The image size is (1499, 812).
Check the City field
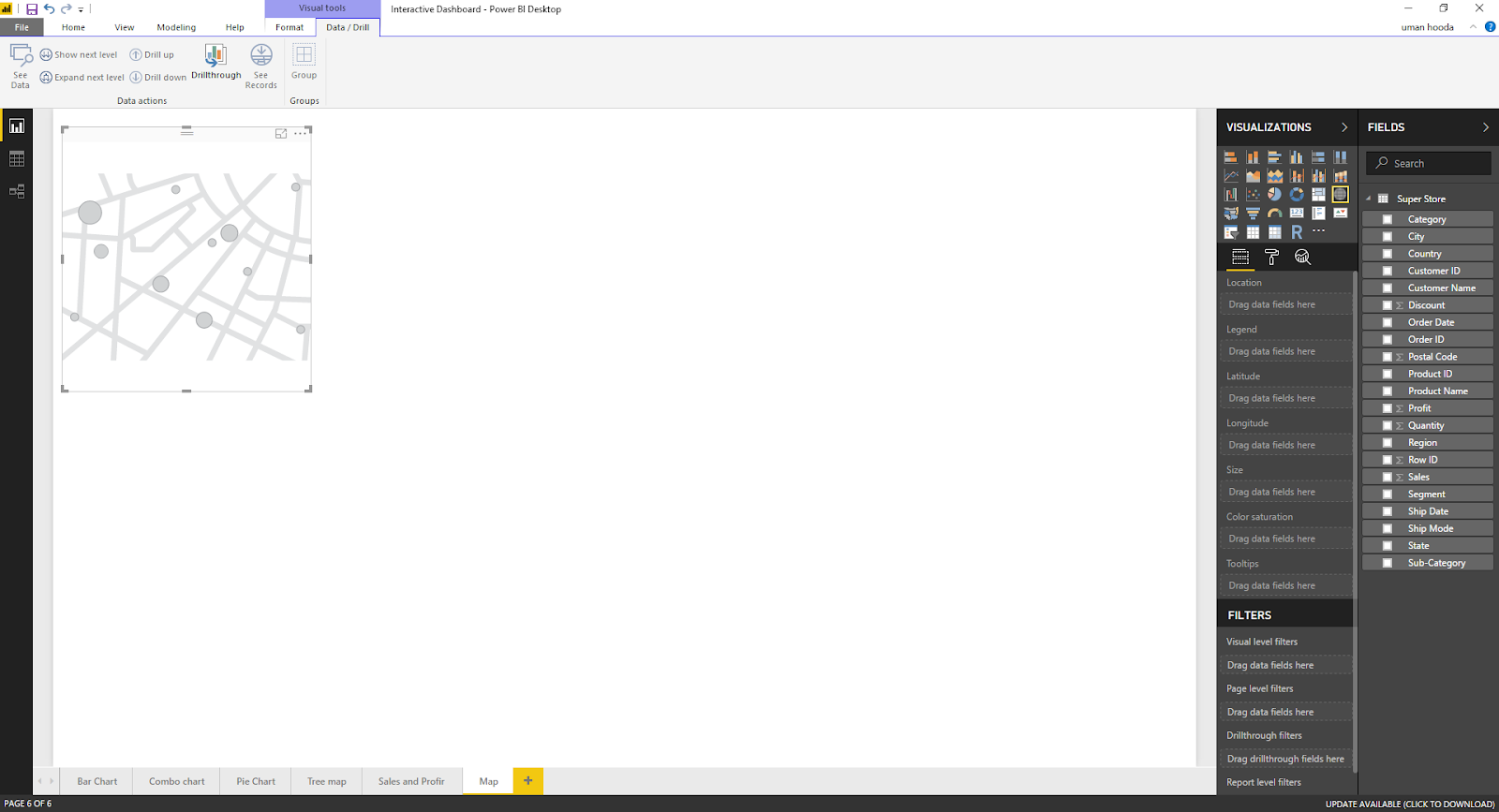(1388, 237)
